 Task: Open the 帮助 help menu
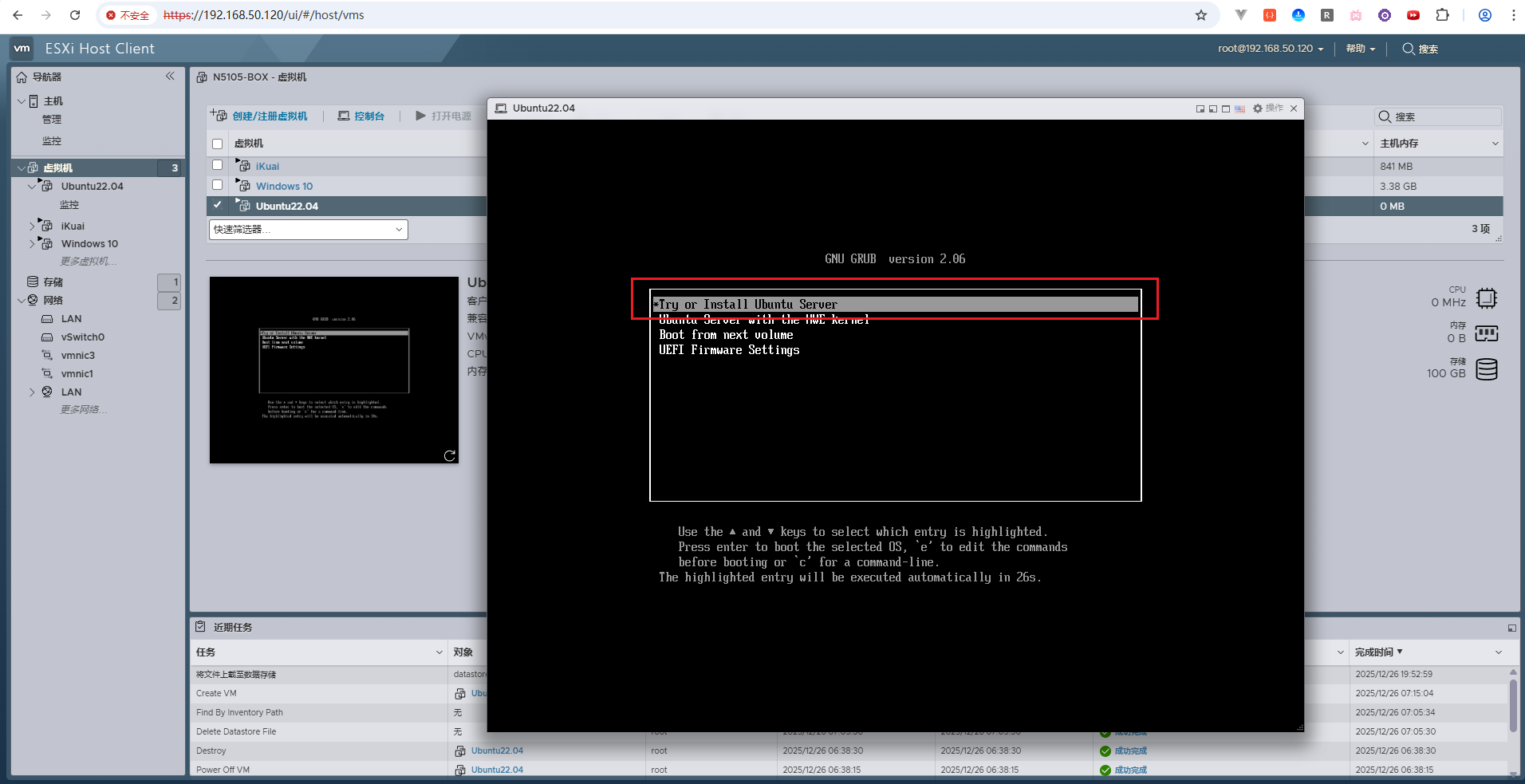click(1360, 49)
